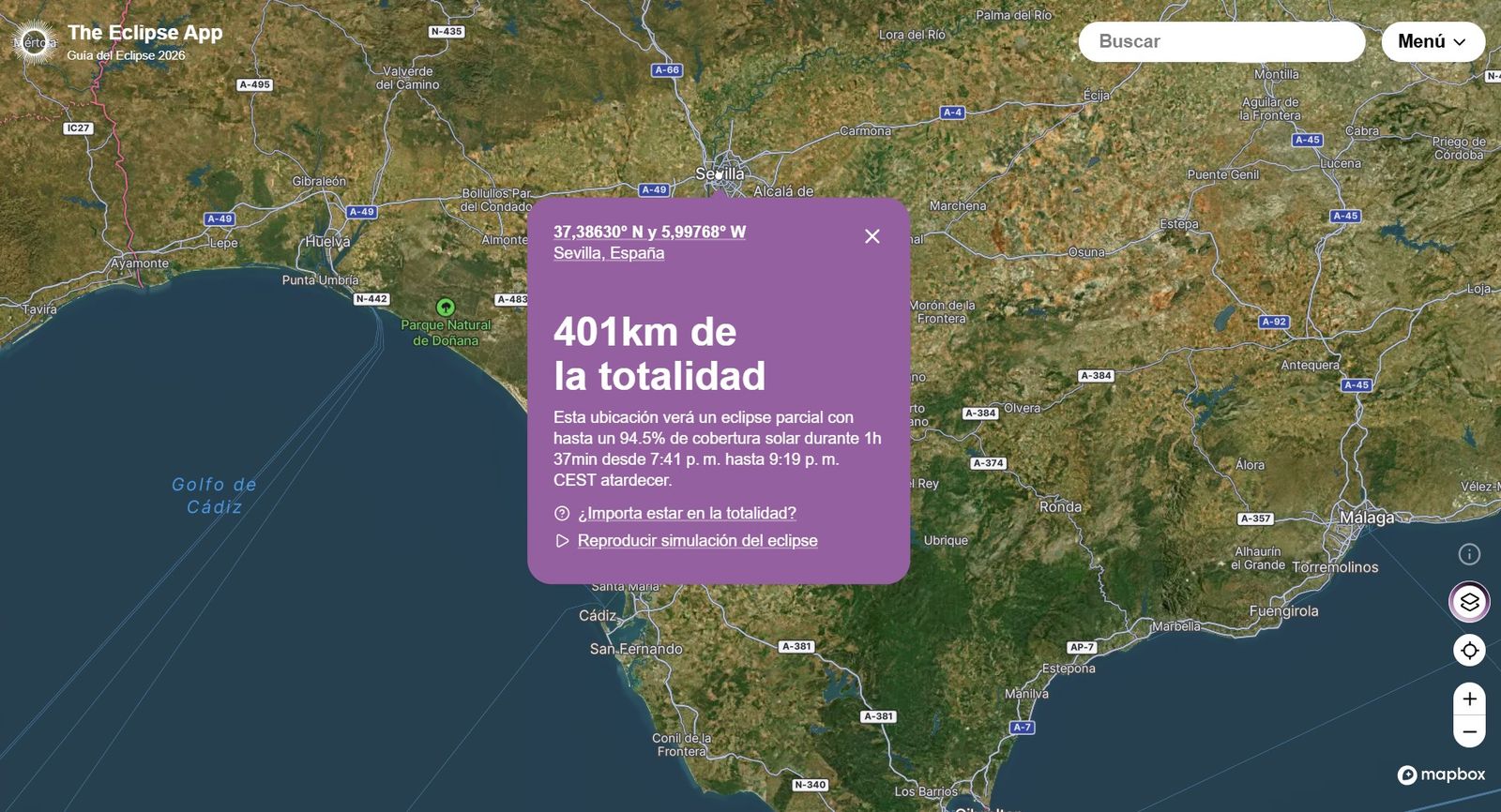Open The Eclipse App logo icon

tap(35, 42)
